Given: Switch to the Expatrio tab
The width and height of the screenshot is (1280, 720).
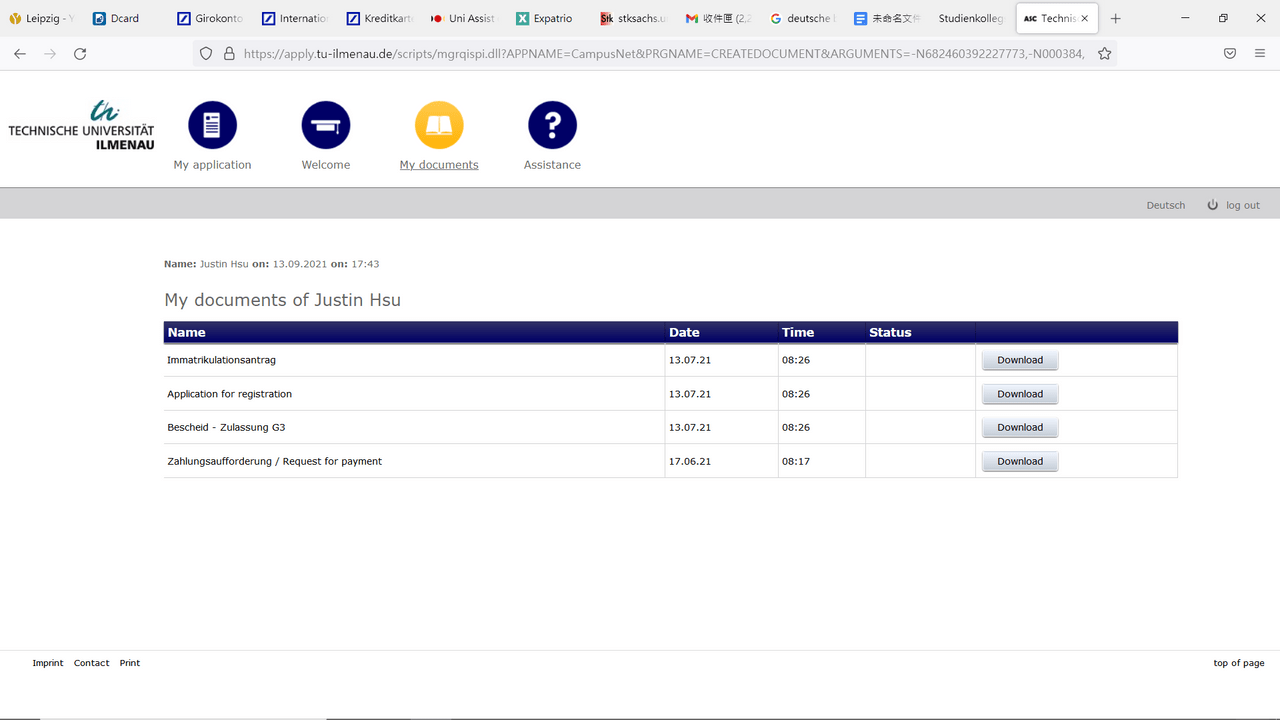Looking at the screenshot, I should [550, 18].
